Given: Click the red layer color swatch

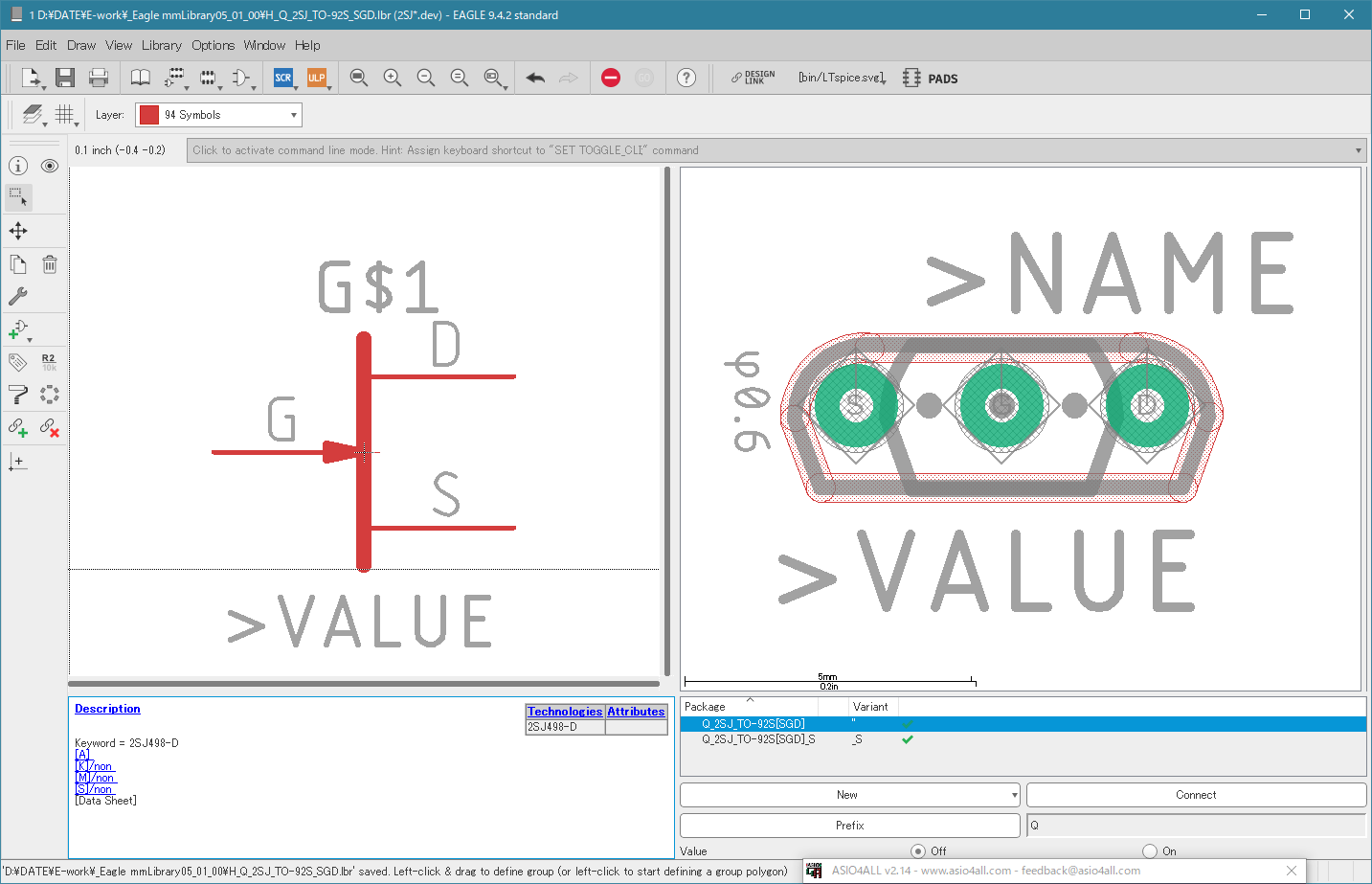Looking at the screenshot, I should coord(149,115).
